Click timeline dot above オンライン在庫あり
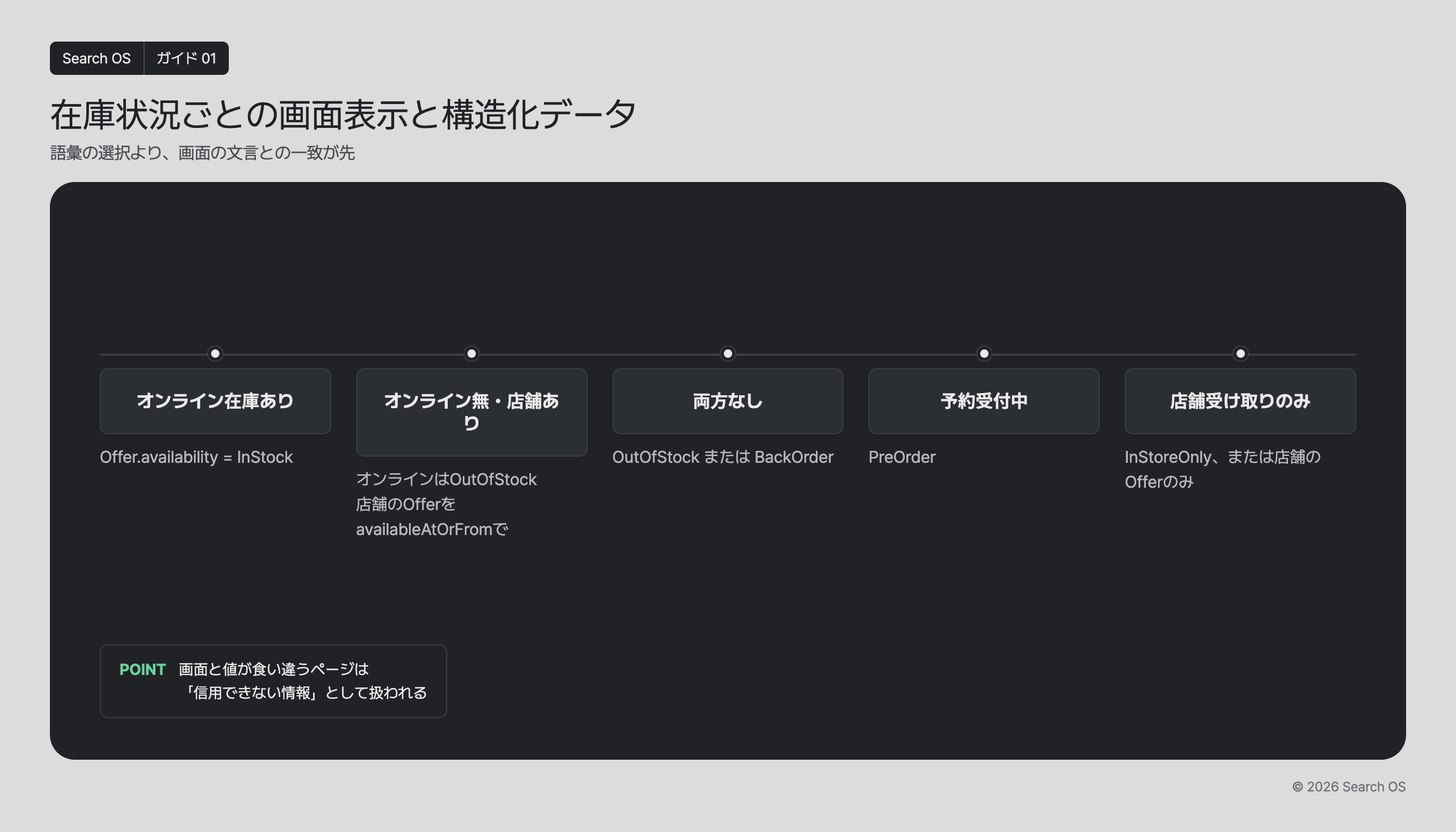This screenshot has width=1456, height=832. click(x=215, y=354)
